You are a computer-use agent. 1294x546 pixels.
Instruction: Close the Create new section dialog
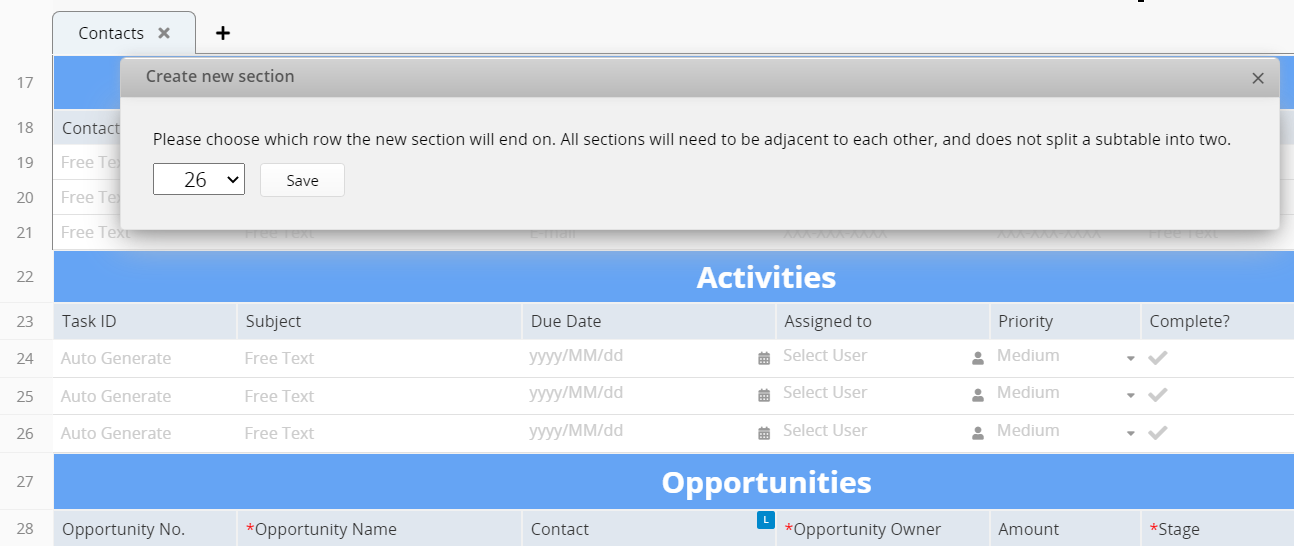(1258, 78)
